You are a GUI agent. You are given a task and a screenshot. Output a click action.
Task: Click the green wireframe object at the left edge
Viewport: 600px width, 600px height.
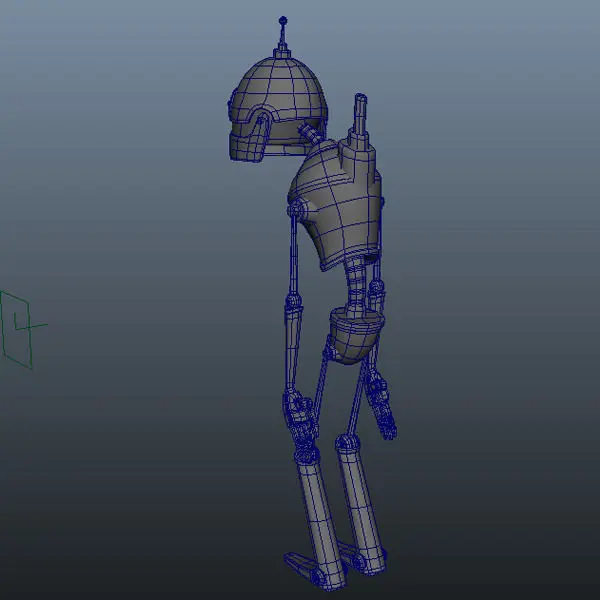23,329
